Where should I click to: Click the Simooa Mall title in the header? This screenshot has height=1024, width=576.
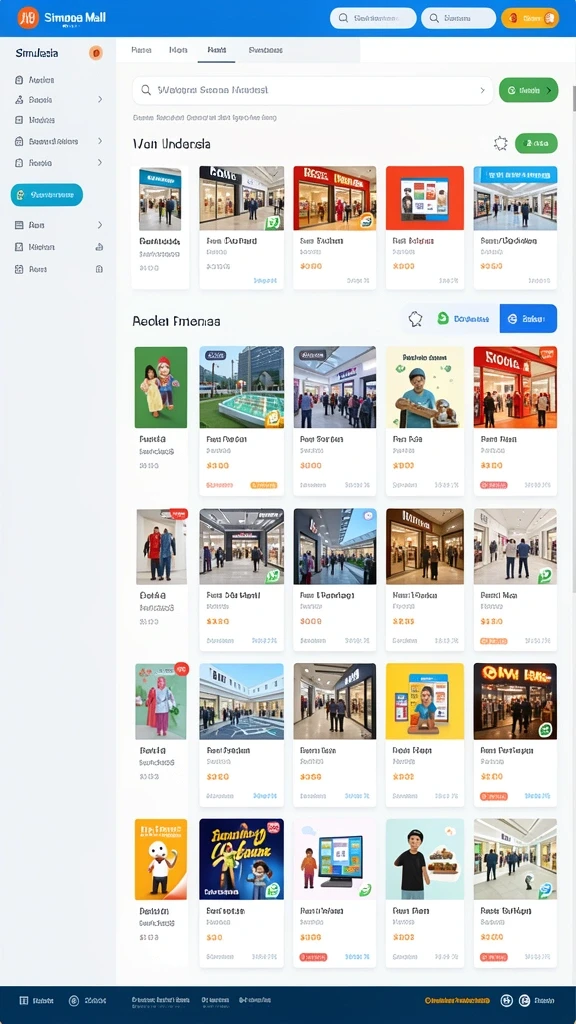[75, 18]
